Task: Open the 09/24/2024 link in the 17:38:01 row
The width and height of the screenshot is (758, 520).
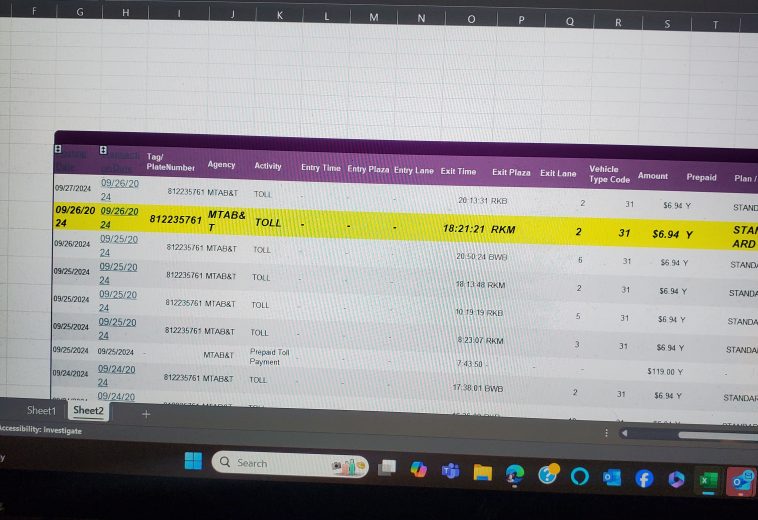Action: coord(116,375)
